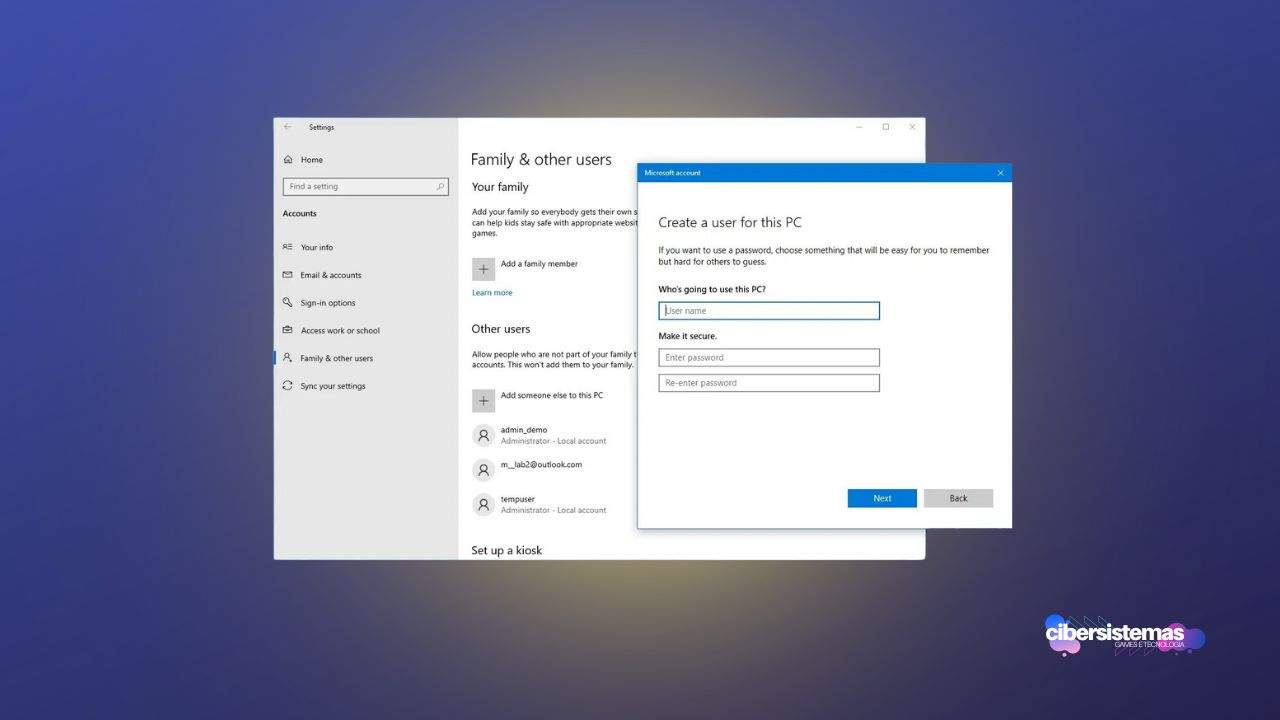Focus the User name field
The image size is (1280, 720).
point(769,311)
